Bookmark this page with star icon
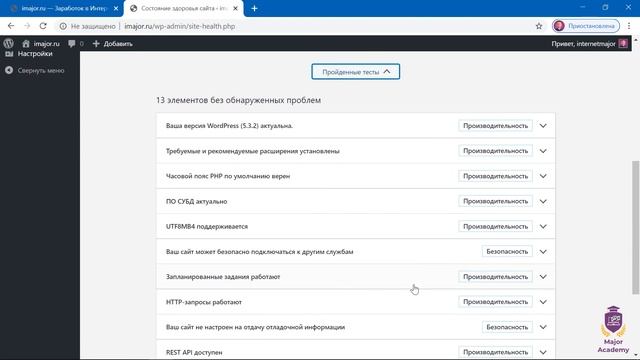The width and height of the screenshot is (640, 360). pyautogui.click(x=539, y=26)
